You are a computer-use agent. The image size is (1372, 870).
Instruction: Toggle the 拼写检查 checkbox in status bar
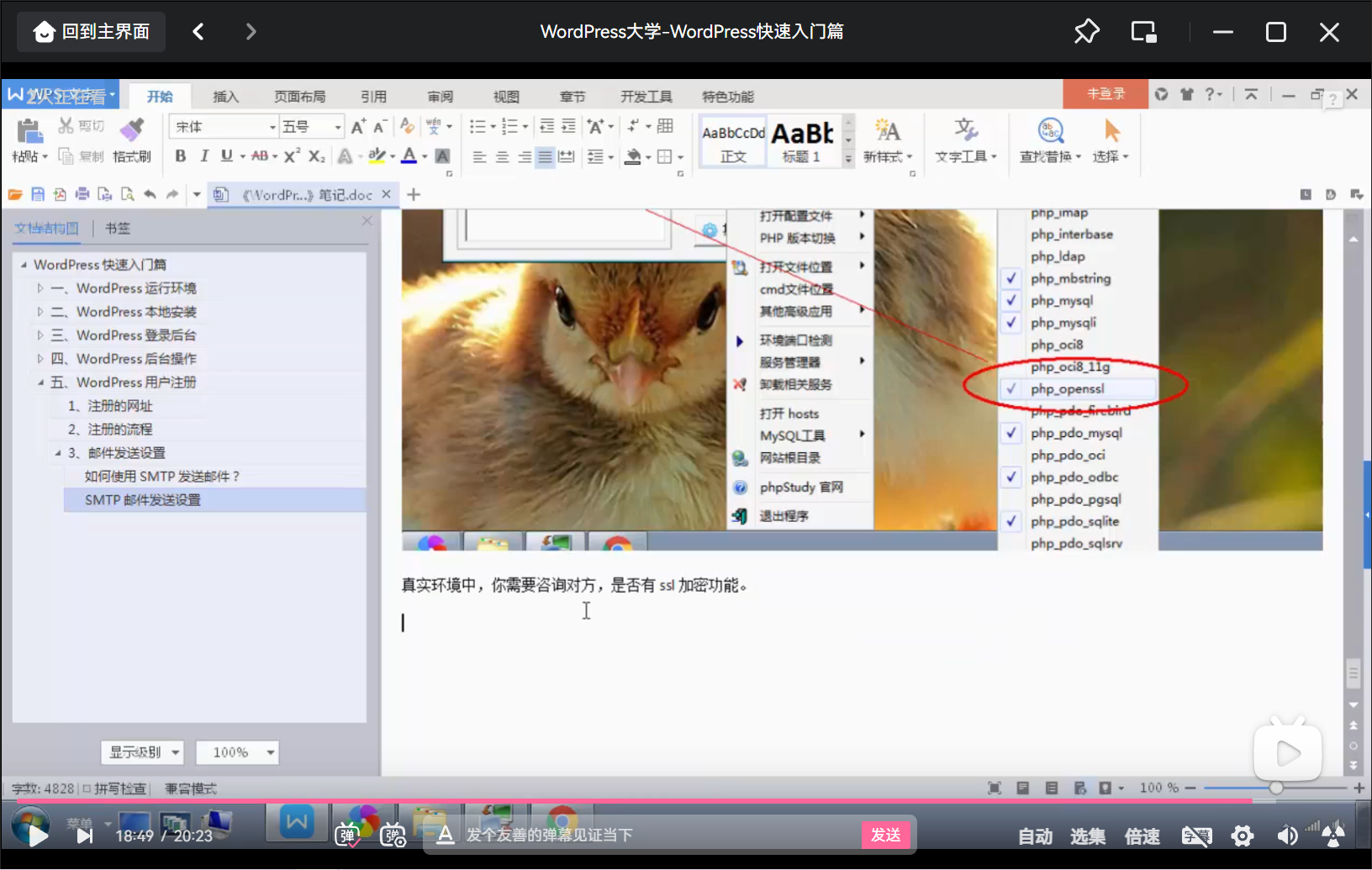[x=87, y=788]
